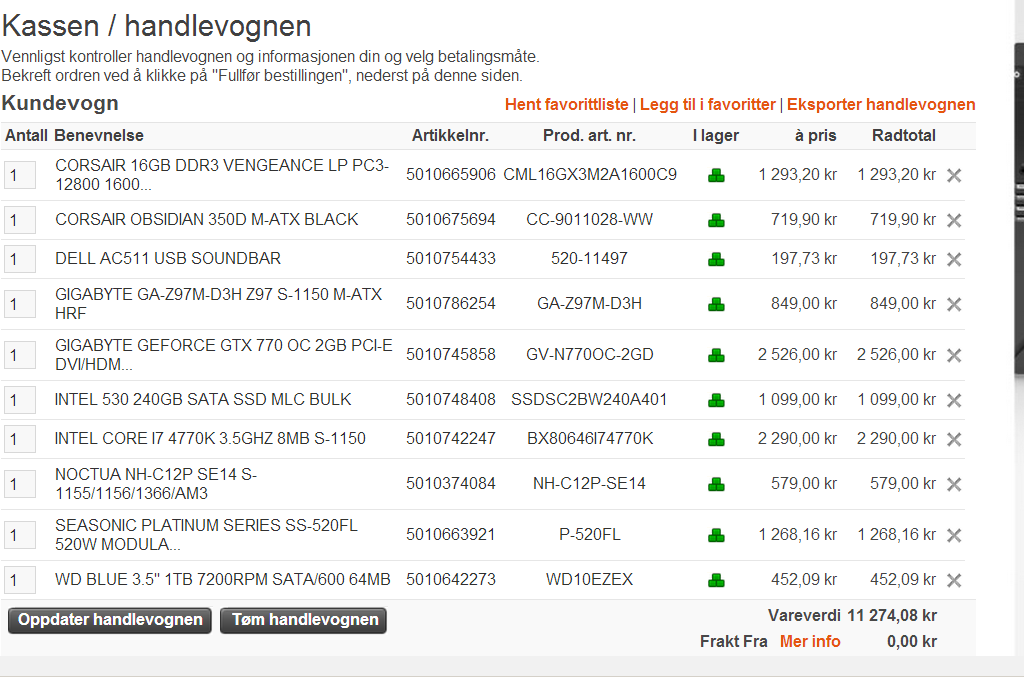
Task: Click stock icon for GA-Z97M-D3H motherboard
Action: tap(716, 304)
